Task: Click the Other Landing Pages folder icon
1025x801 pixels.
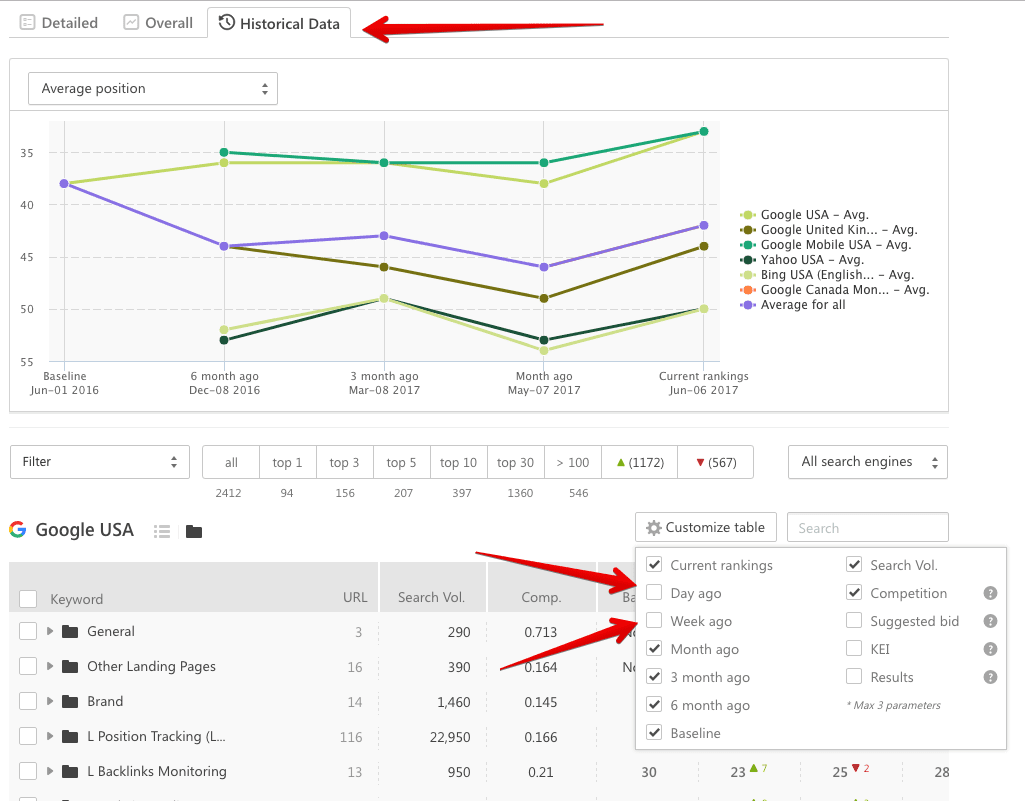Action: pyautogui.click(x=70, y=666)
